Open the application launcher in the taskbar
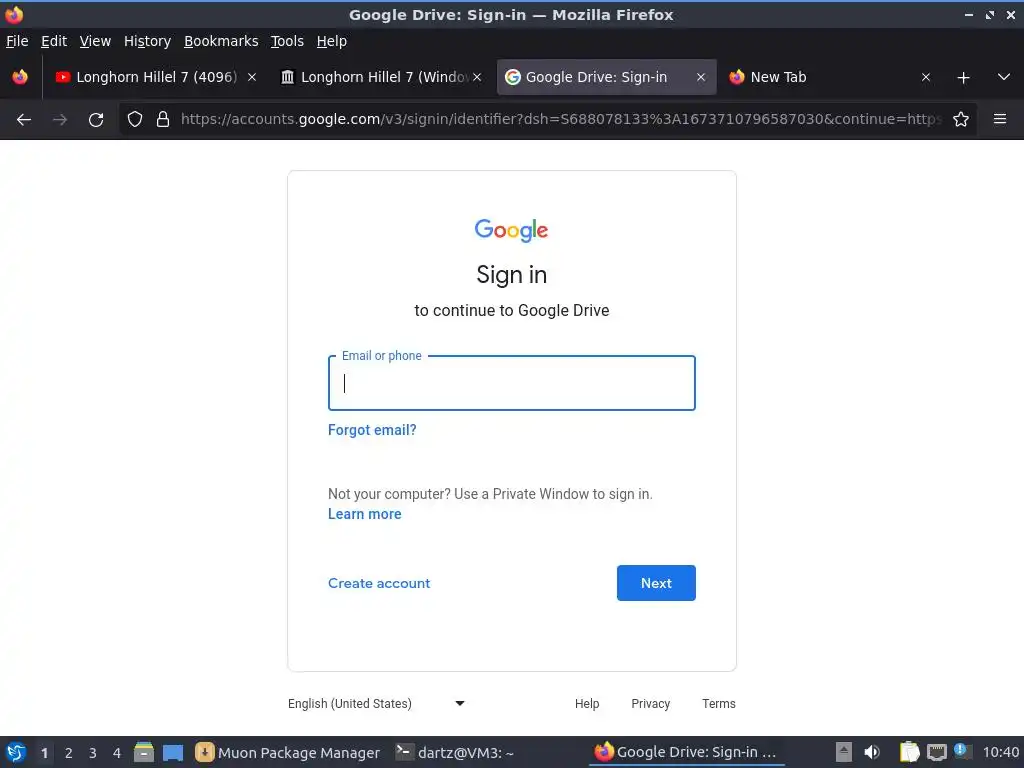Image resolution: width=1024 pixels, height=768 pixels. coord(16,752)
